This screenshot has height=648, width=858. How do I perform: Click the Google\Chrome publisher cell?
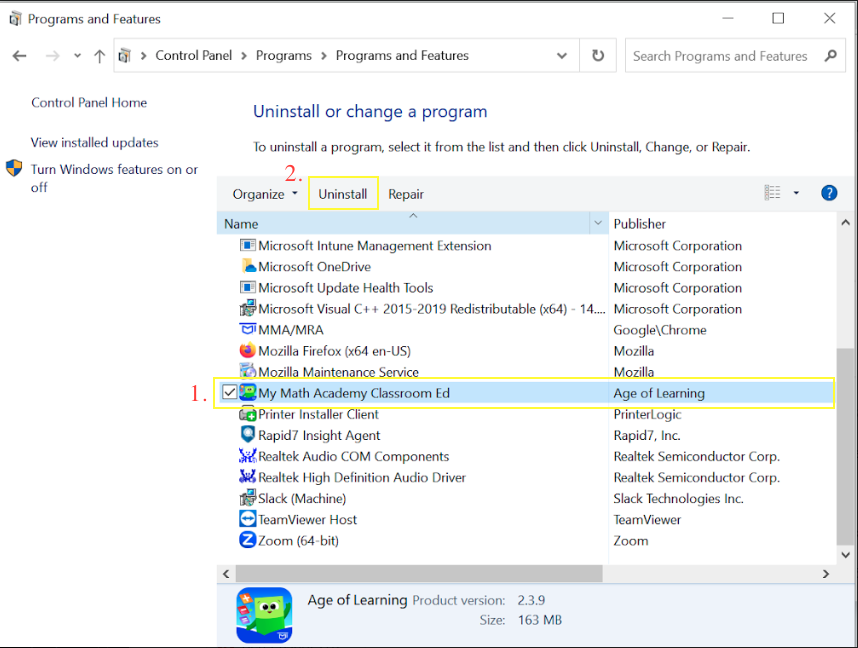tap(660, 329)
